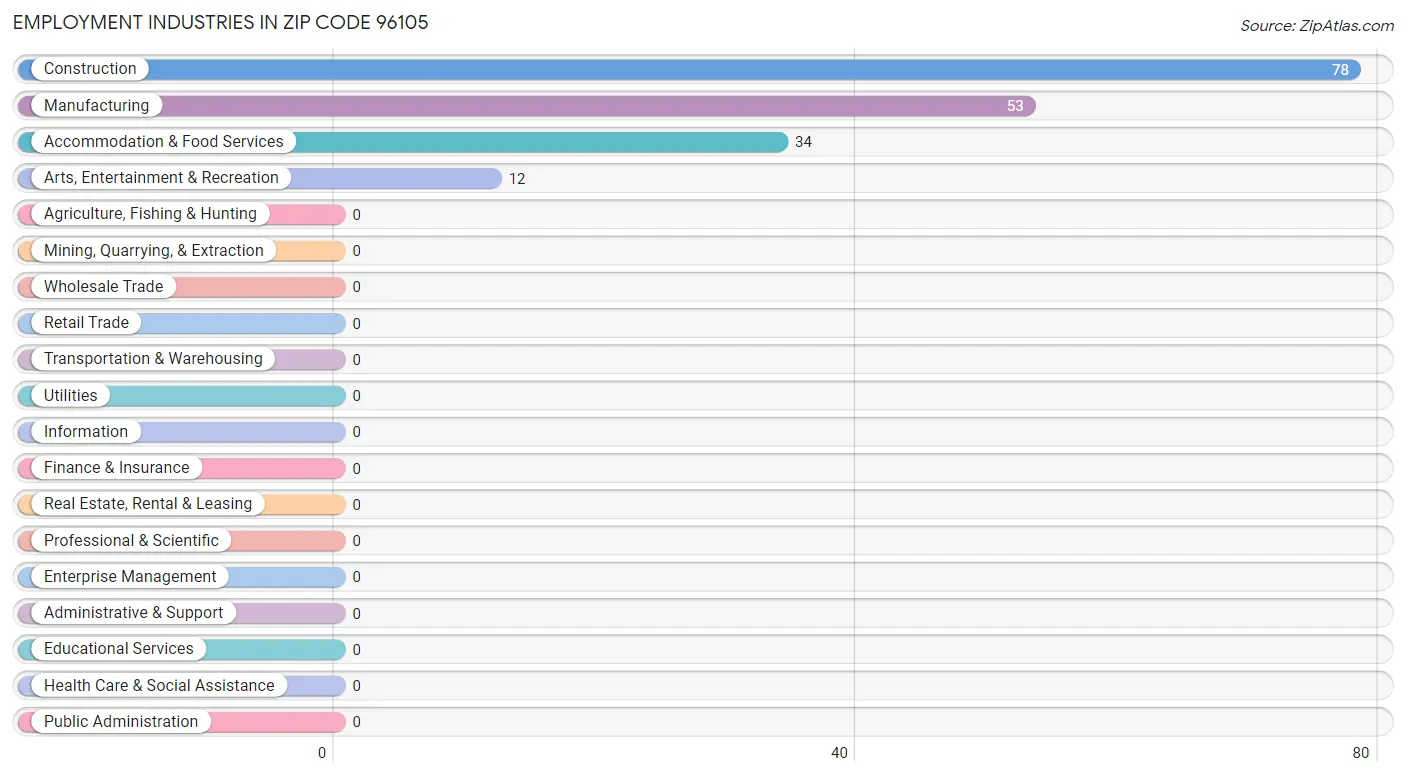
Task: Select the Administrative & Support label
Action: [134, 613]
